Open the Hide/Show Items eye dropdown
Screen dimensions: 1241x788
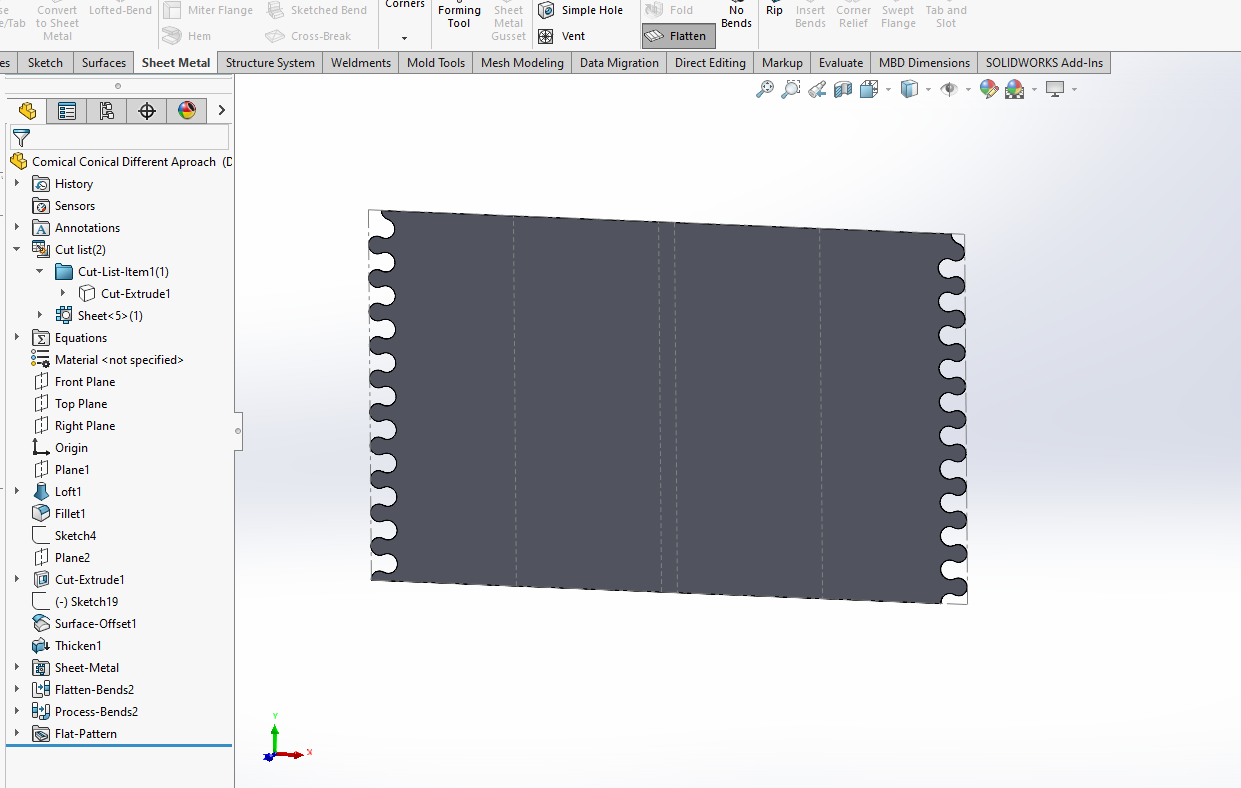coord(968,90)
